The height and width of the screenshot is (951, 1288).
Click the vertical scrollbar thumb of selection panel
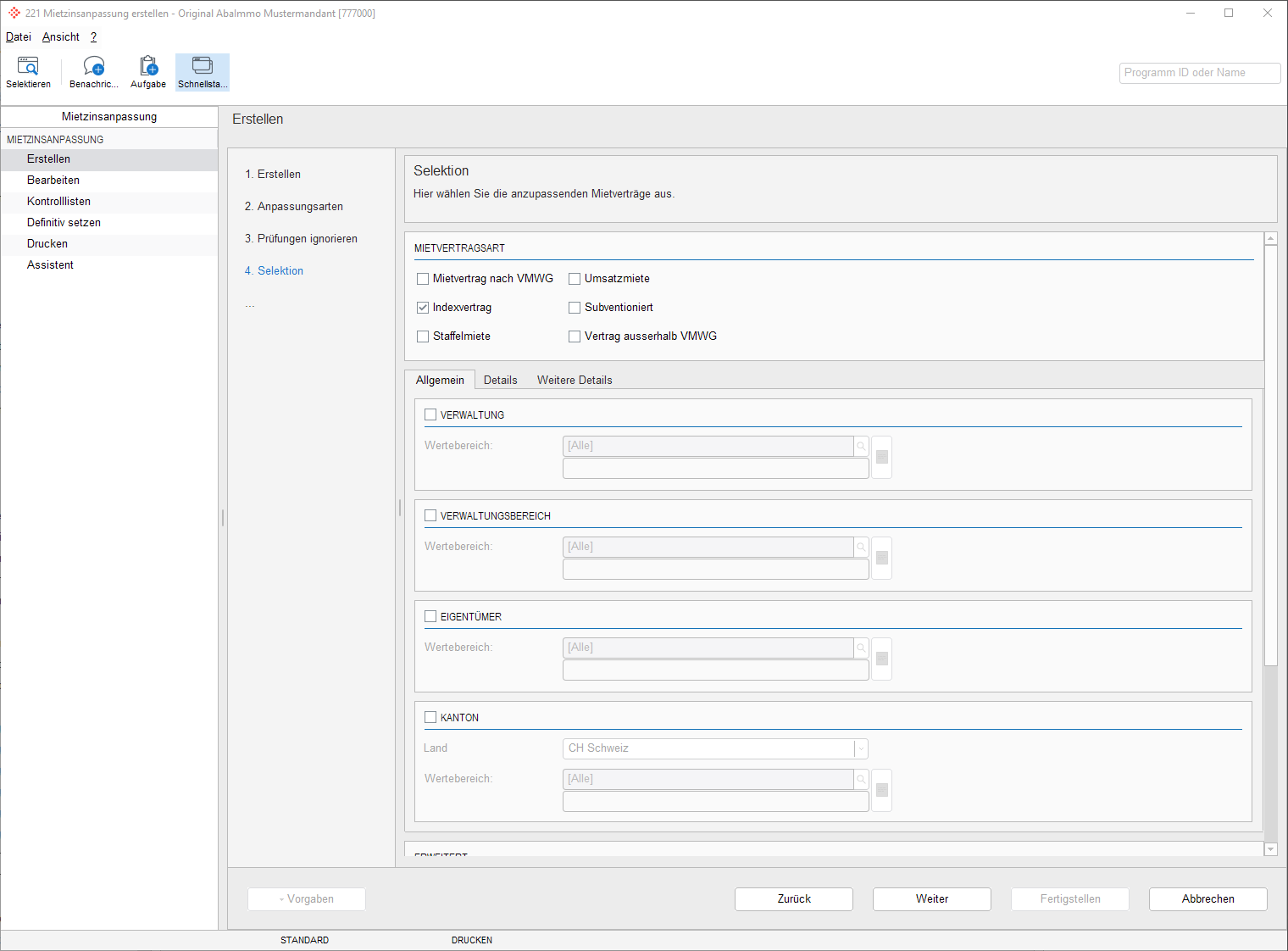click(x=1270, y=455)
